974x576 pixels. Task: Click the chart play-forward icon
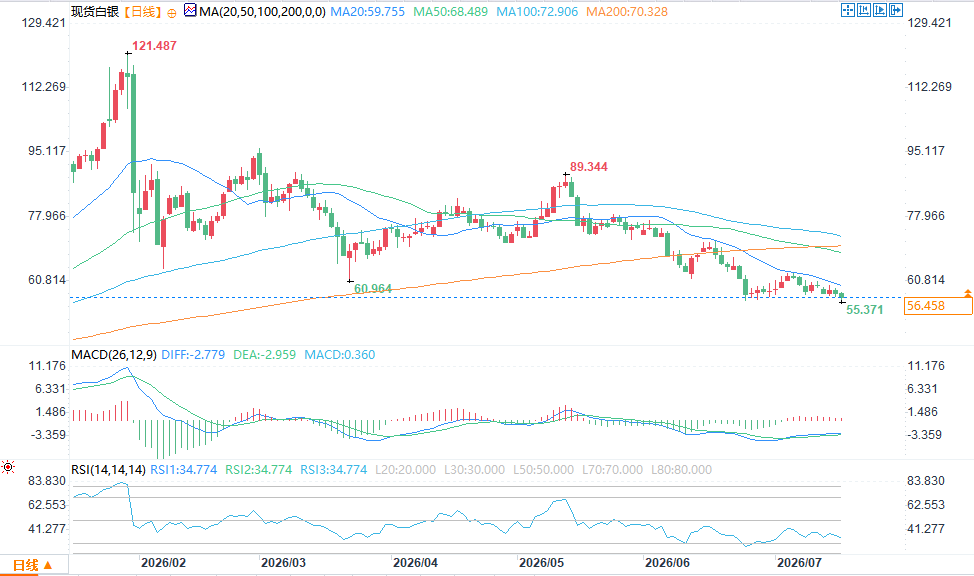(880, 10)
